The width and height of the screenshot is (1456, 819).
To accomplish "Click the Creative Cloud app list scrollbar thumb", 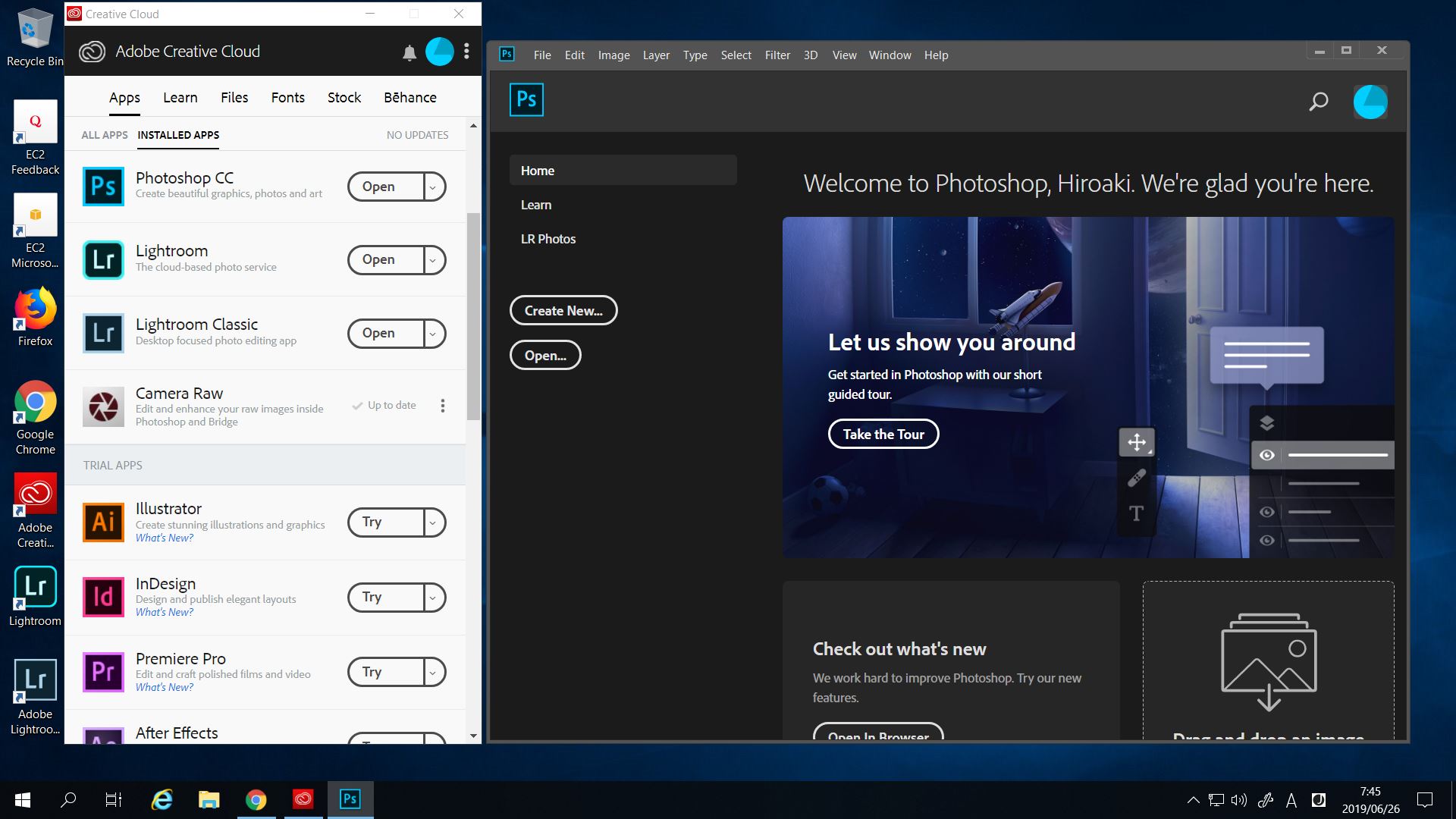I will tap(473, 315).
